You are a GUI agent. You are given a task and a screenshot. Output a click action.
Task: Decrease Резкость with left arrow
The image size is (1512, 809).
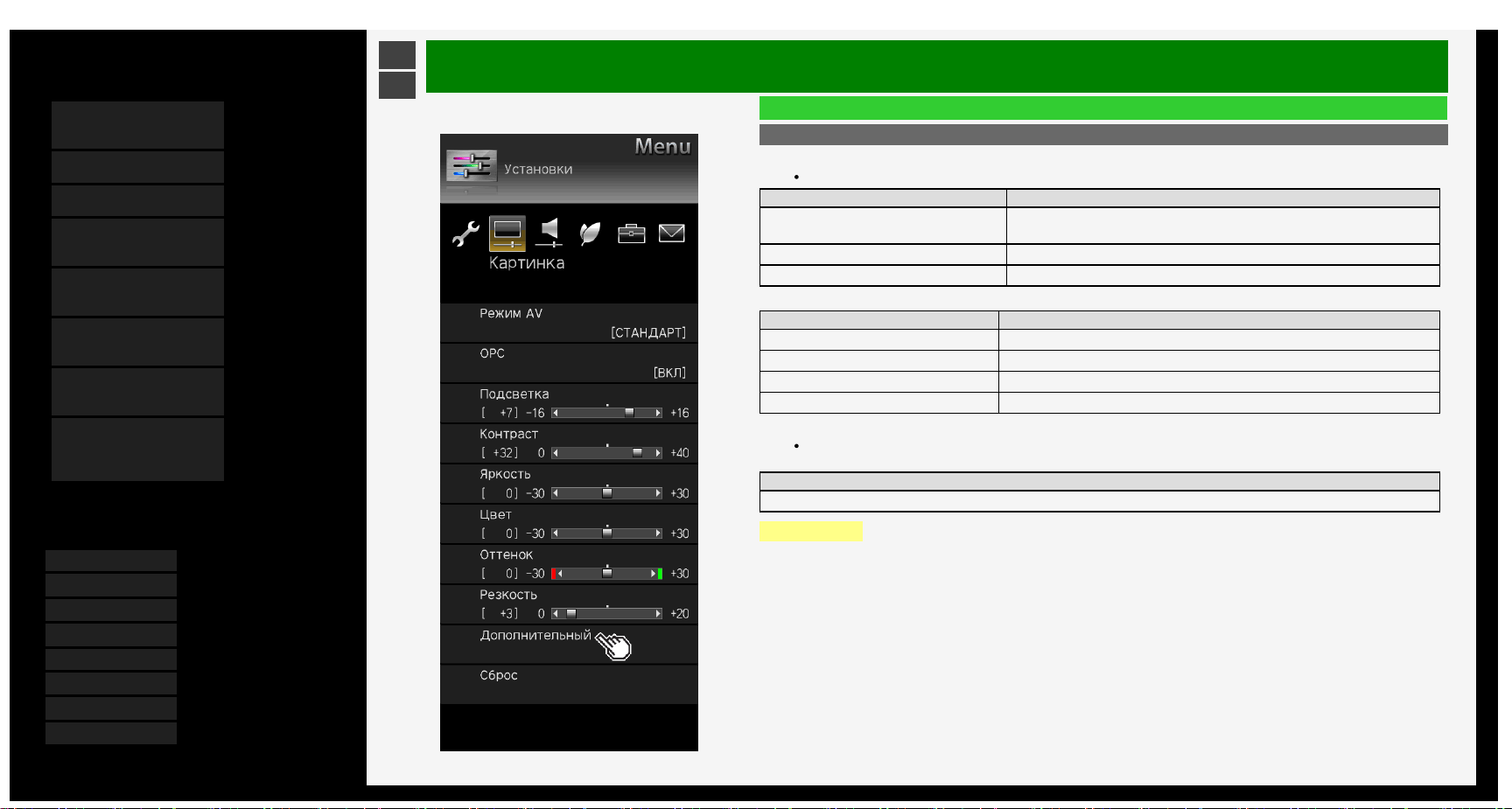pos(556,614)
